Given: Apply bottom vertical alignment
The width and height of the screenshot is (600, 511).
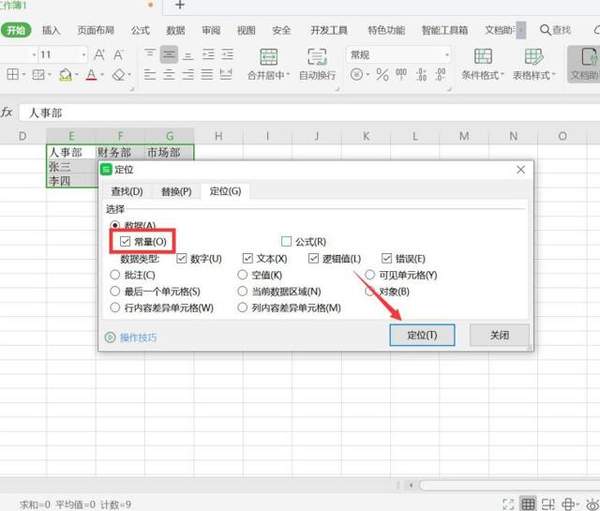Looking at the screenshot, I should pyautogui.click(x=188, y=54).
